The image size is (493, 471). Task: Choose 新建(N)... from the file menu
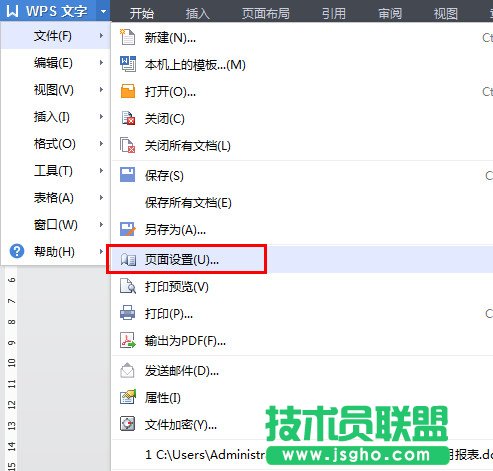302,37
